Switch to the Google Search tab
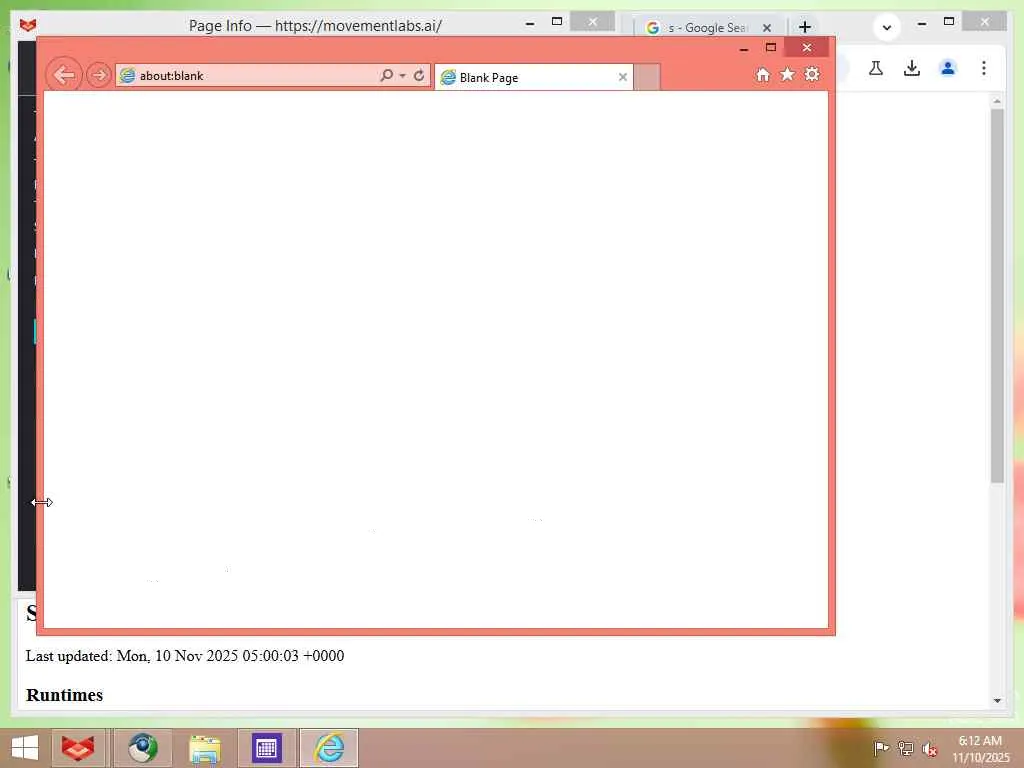This screenshot has height=768, width=1024. coord(709,27)
